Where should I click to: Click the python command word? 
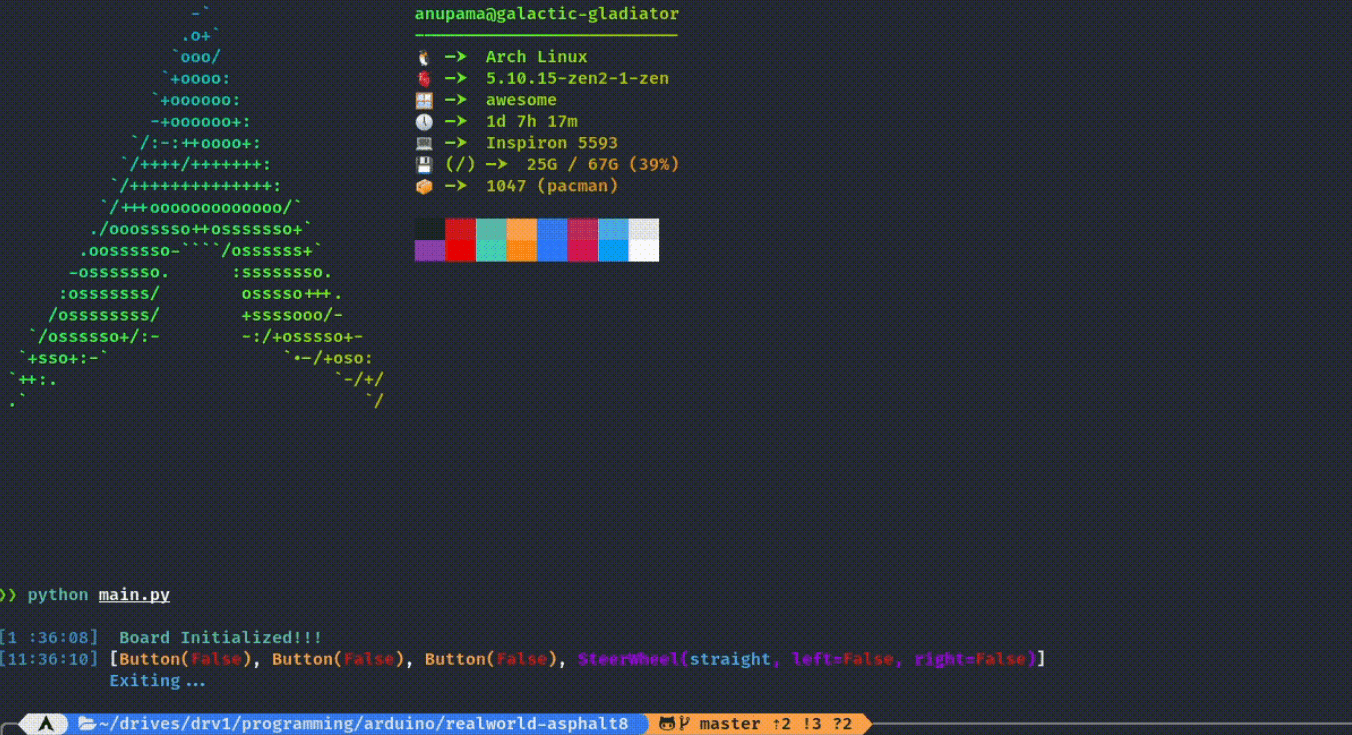pyautogui.click(x=58, y=595)
